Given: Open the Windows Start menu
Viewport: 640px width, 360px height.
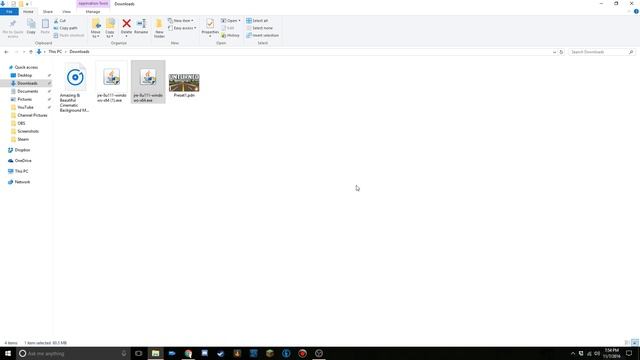Looking at the screenshot, I should pos(8,353).
